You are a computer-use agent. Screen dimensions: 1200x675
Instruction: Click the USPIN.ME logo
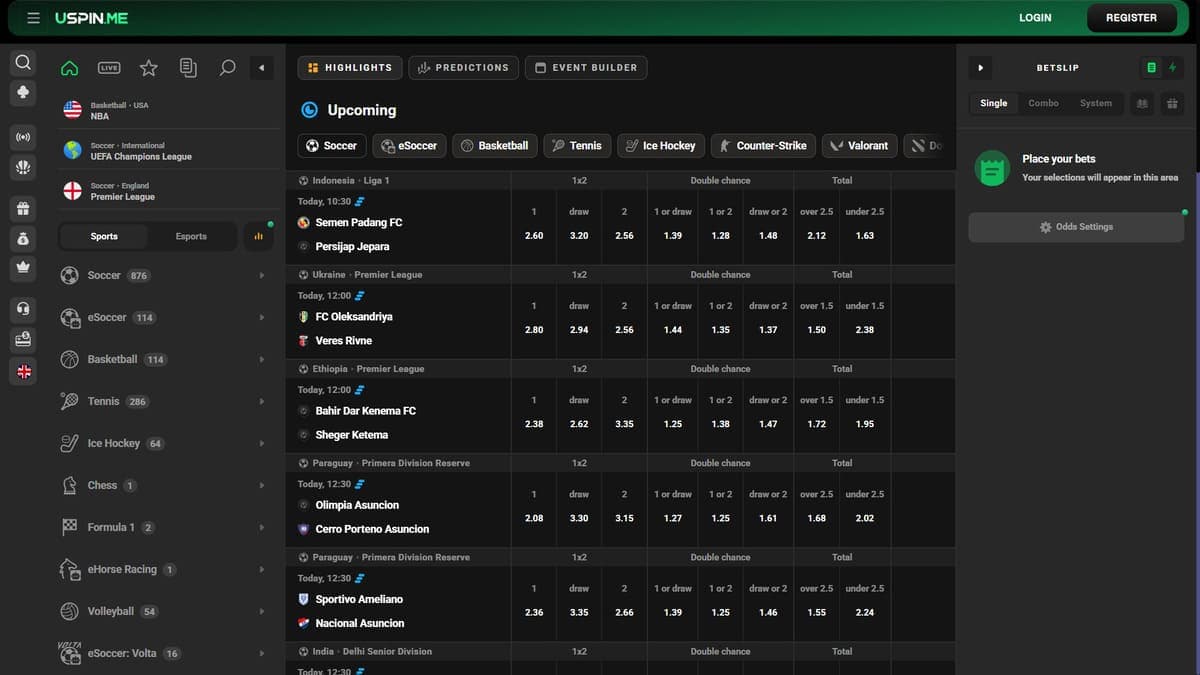(x=92, y=19)
